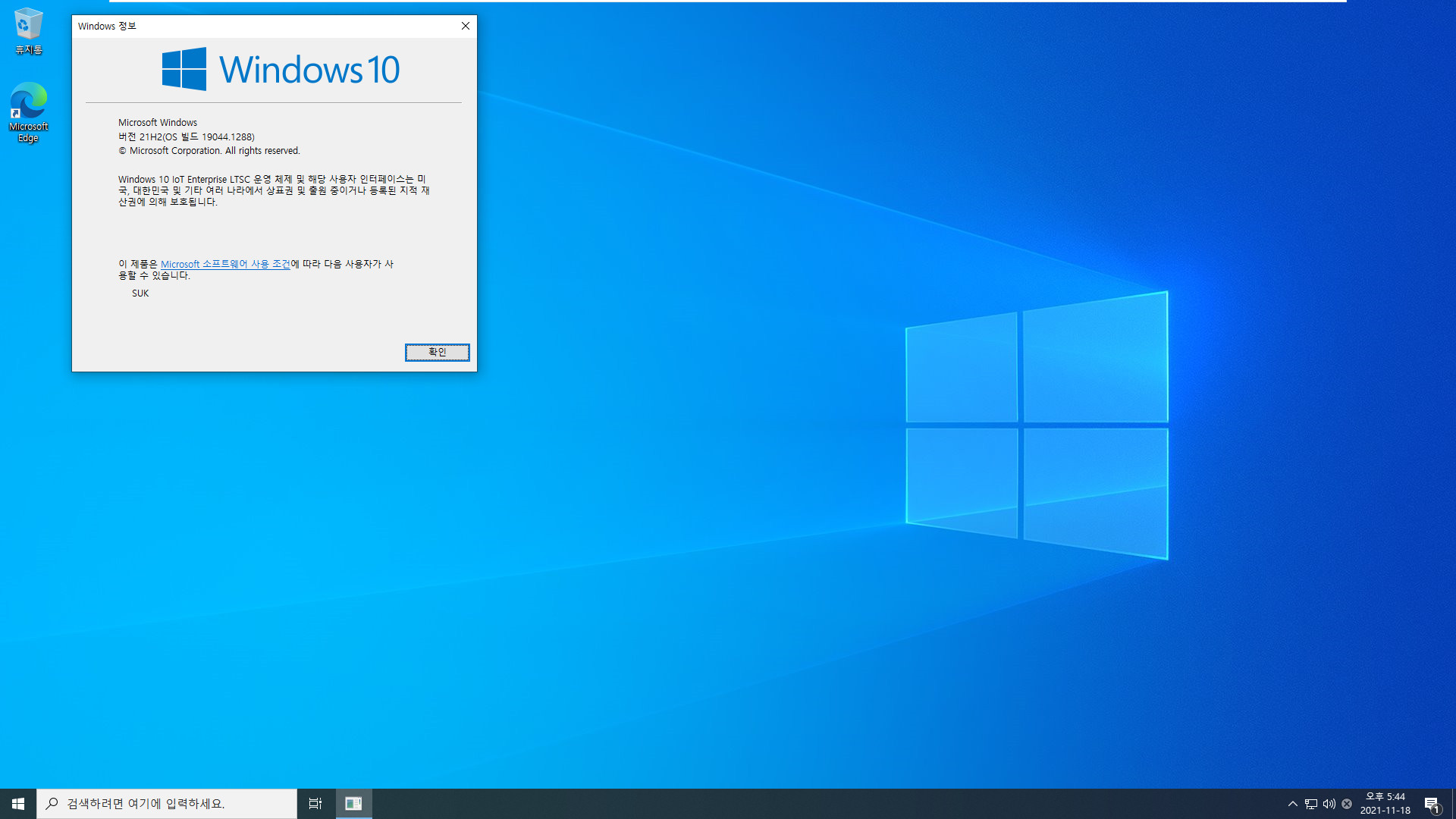Open the Microsoft 소프트웨어 사용 조건 link
Viewport: 1456px width, 819px height.
[225, 264]
